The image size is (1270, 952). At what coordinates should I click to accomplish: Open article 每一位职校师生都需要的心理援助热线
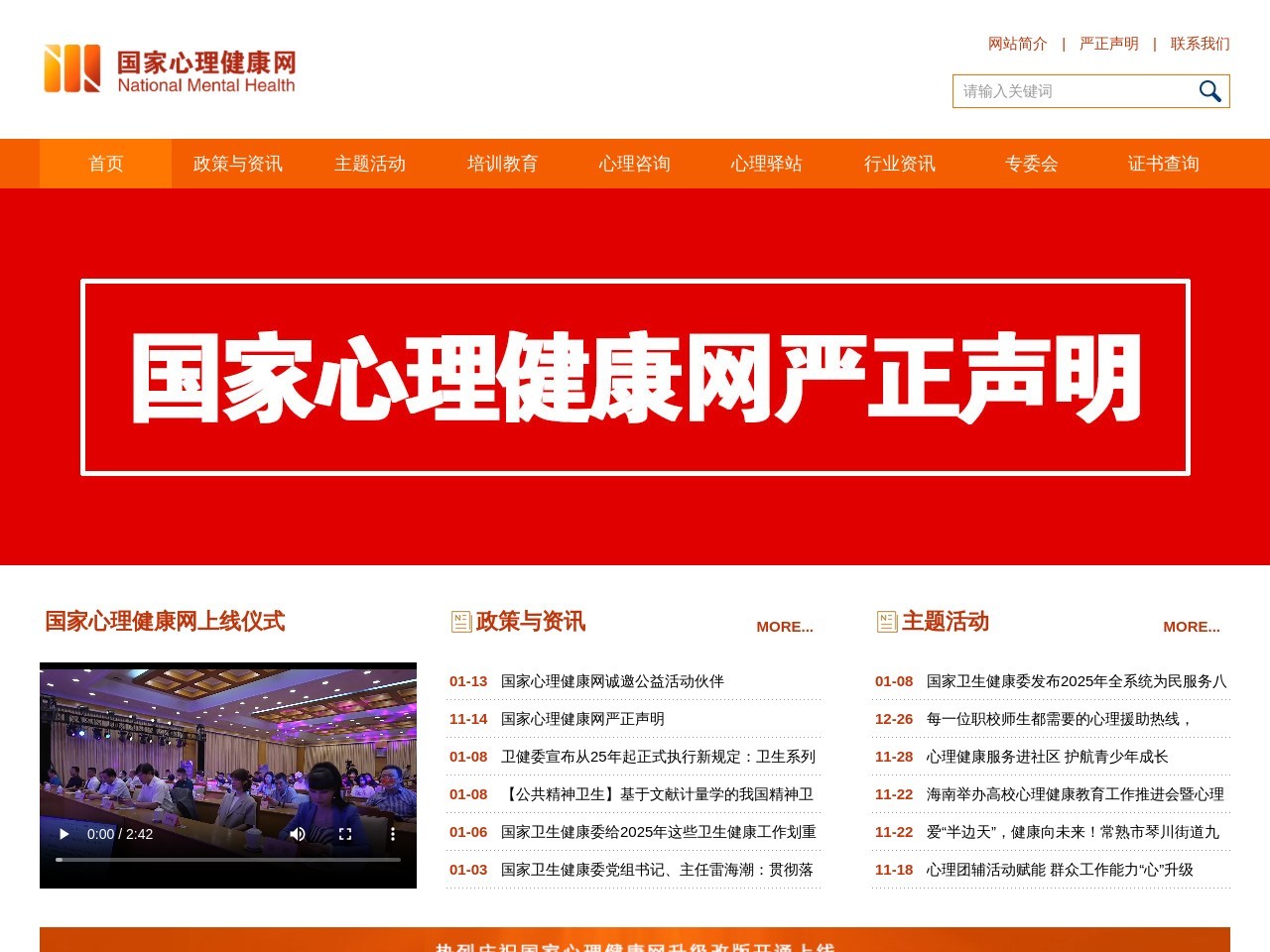(1060, 719)
